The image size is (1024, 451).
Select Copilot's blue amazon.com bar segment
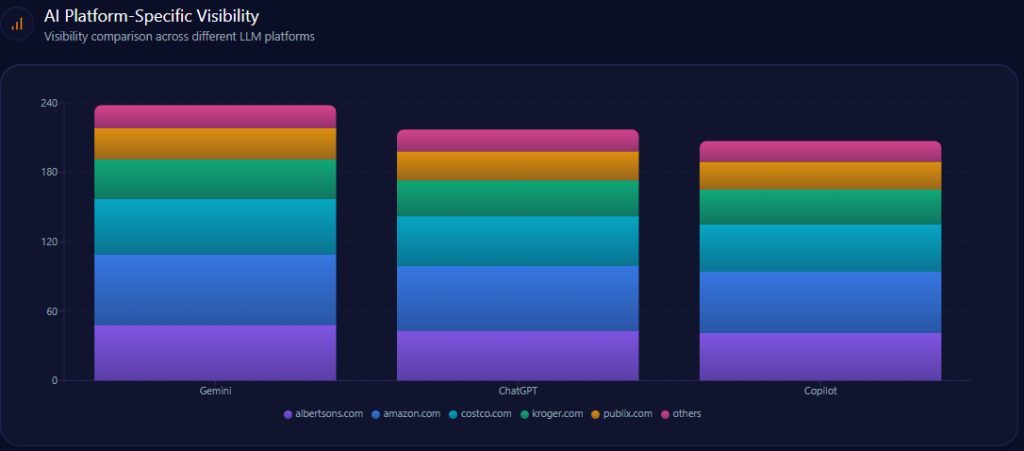point(820,301)
